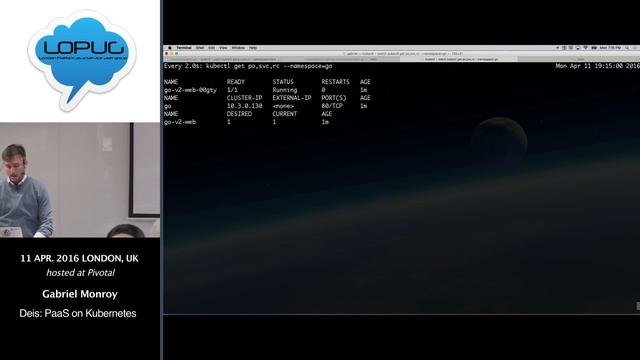Open the Apple menu
The image size is (640, 360).
170,48
